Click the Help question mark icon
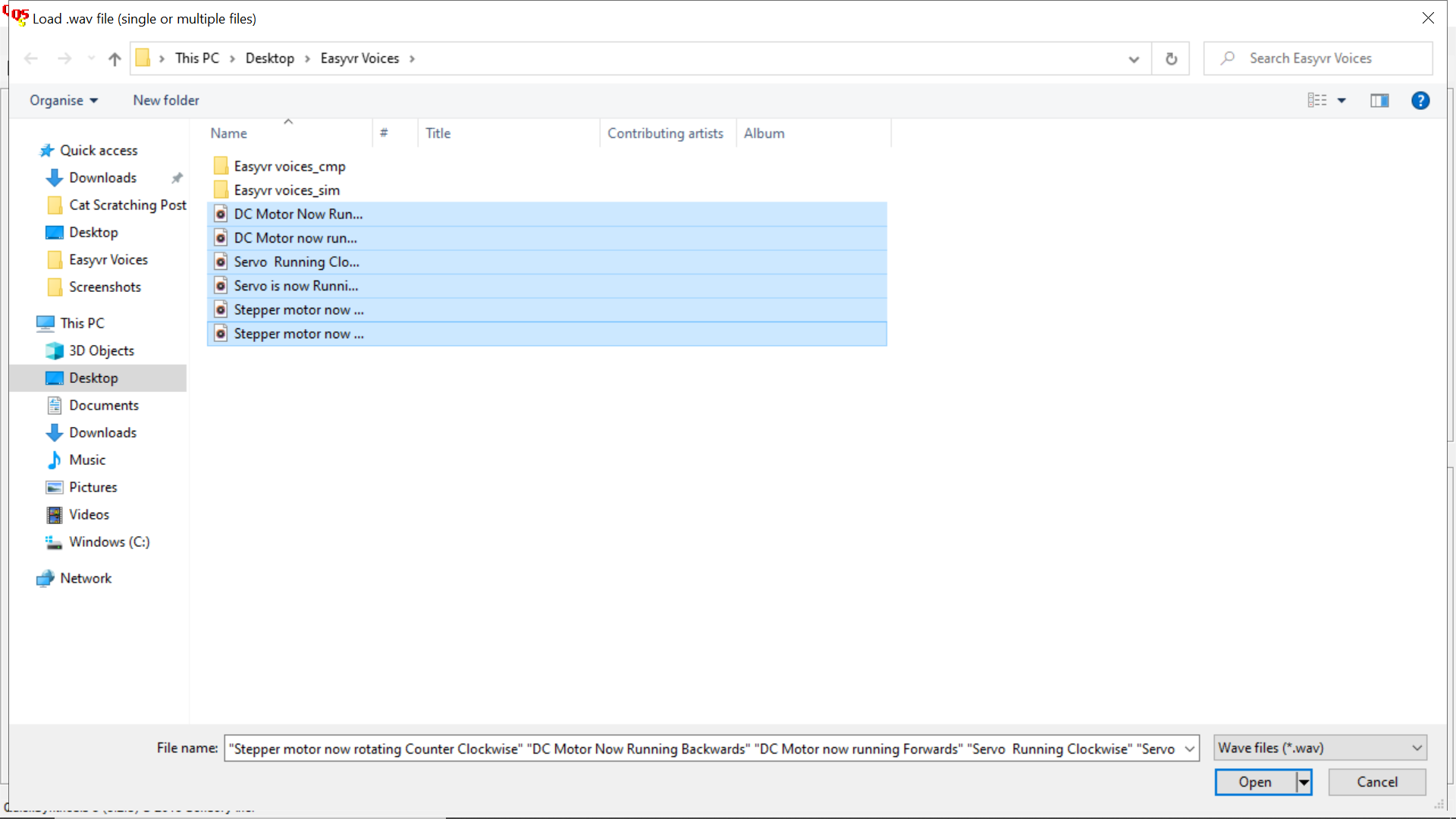 1420,100
